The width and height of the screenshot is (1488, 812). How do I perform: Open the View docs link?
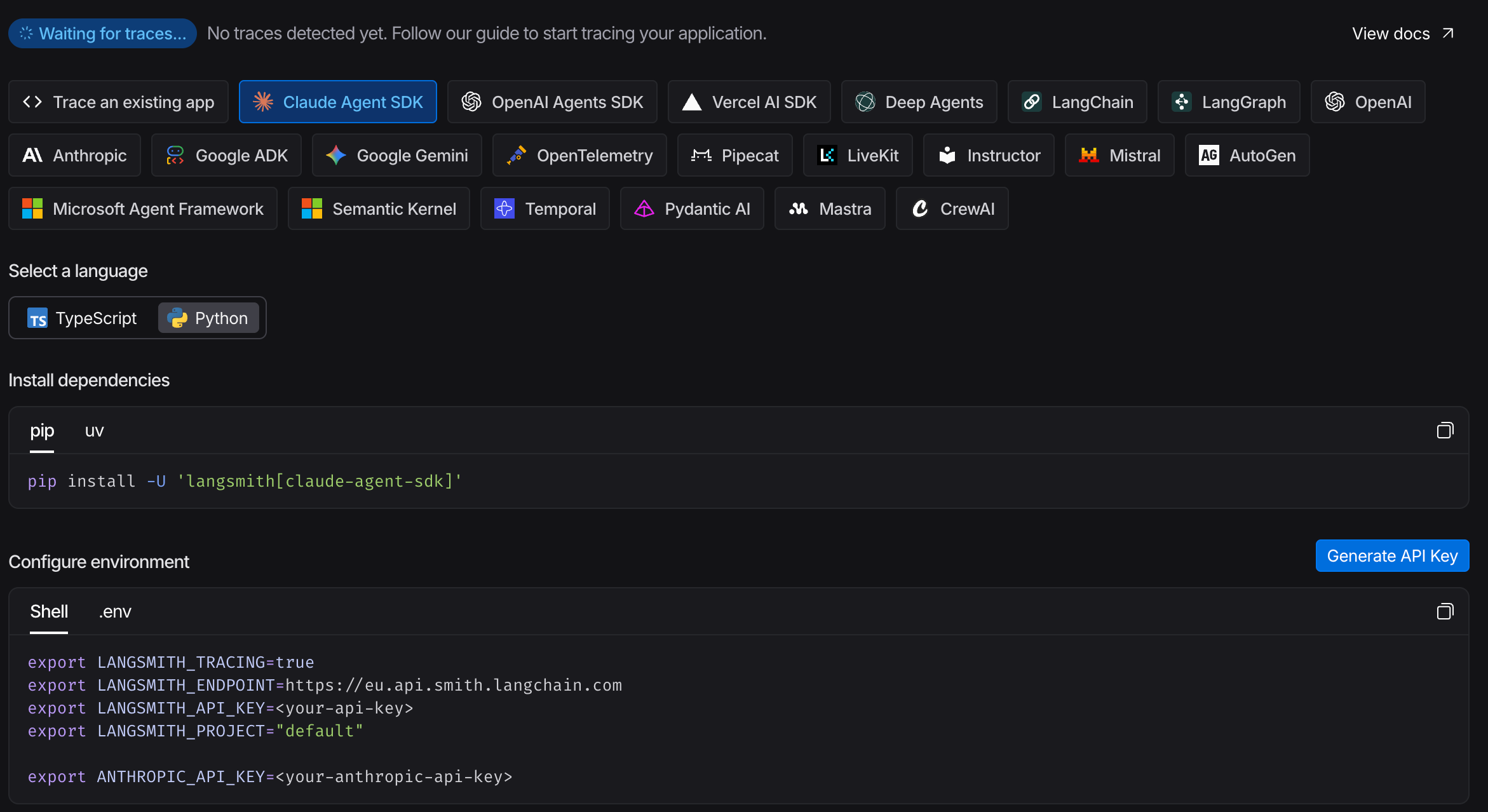1402,34
